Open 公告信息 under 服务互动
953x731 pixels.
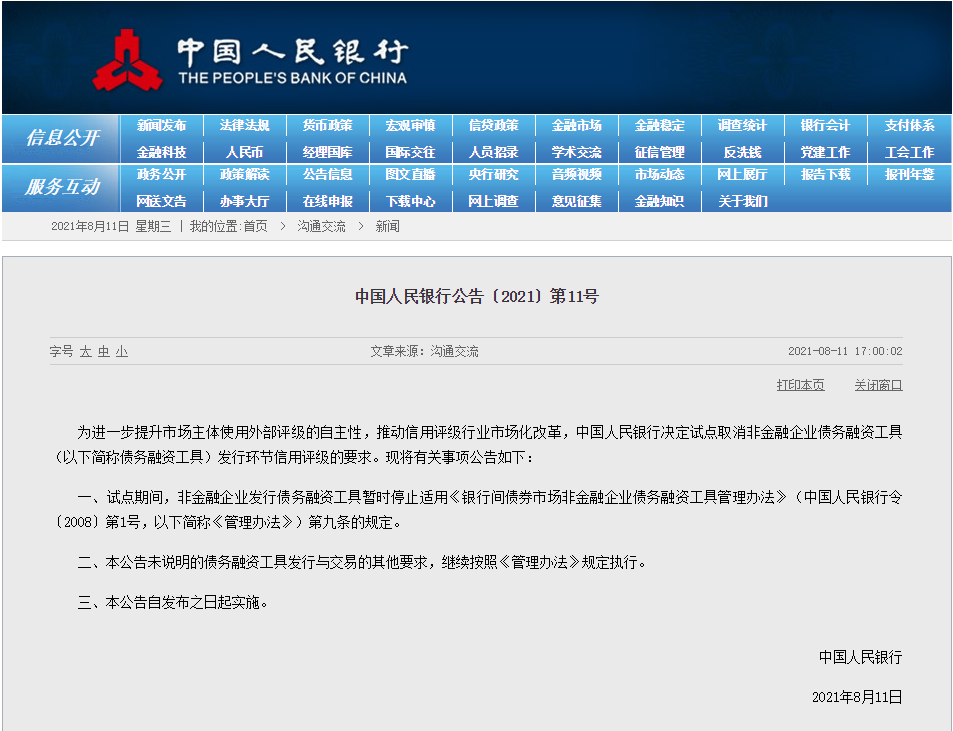tap(328, 175)
